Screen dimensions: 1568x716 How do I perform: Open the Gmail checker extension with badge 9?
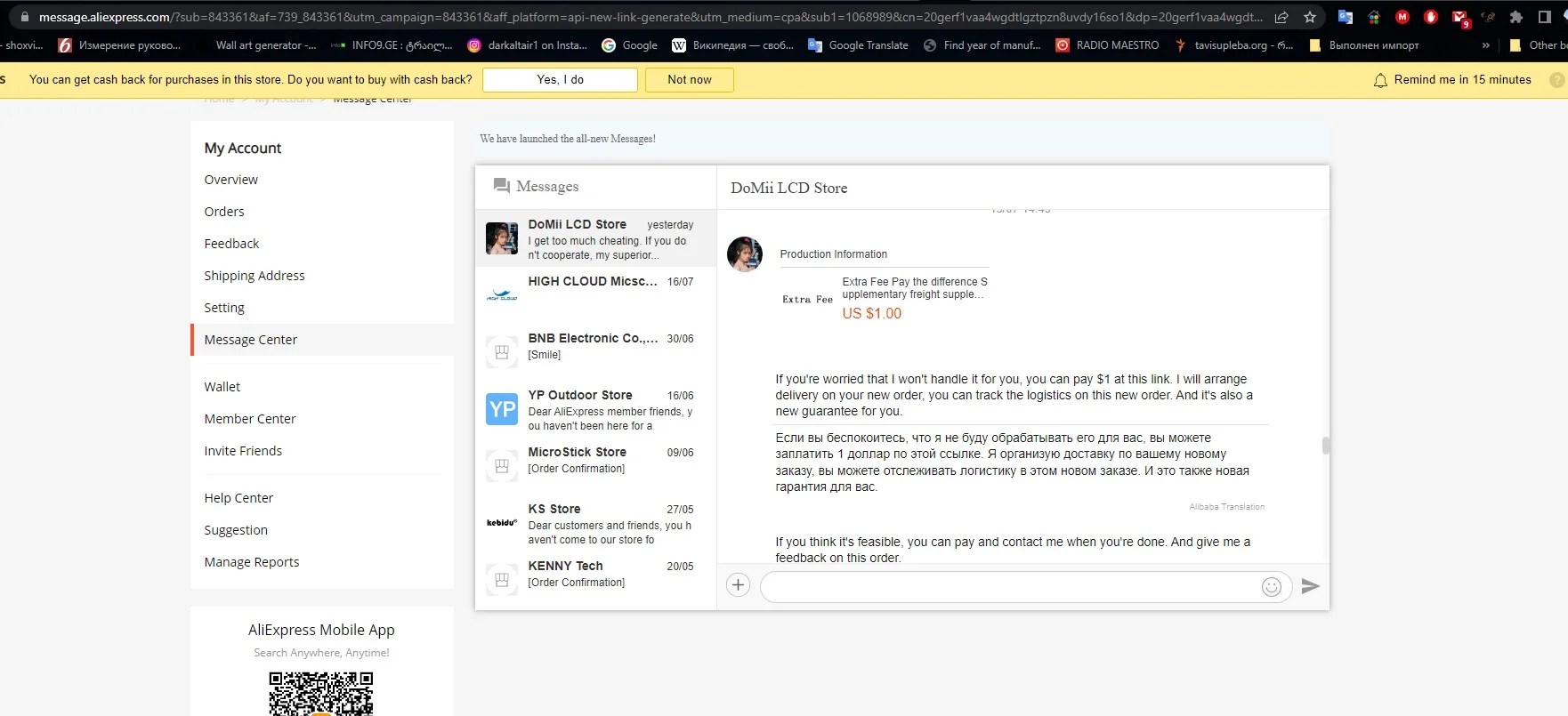tap(1459, 18)
